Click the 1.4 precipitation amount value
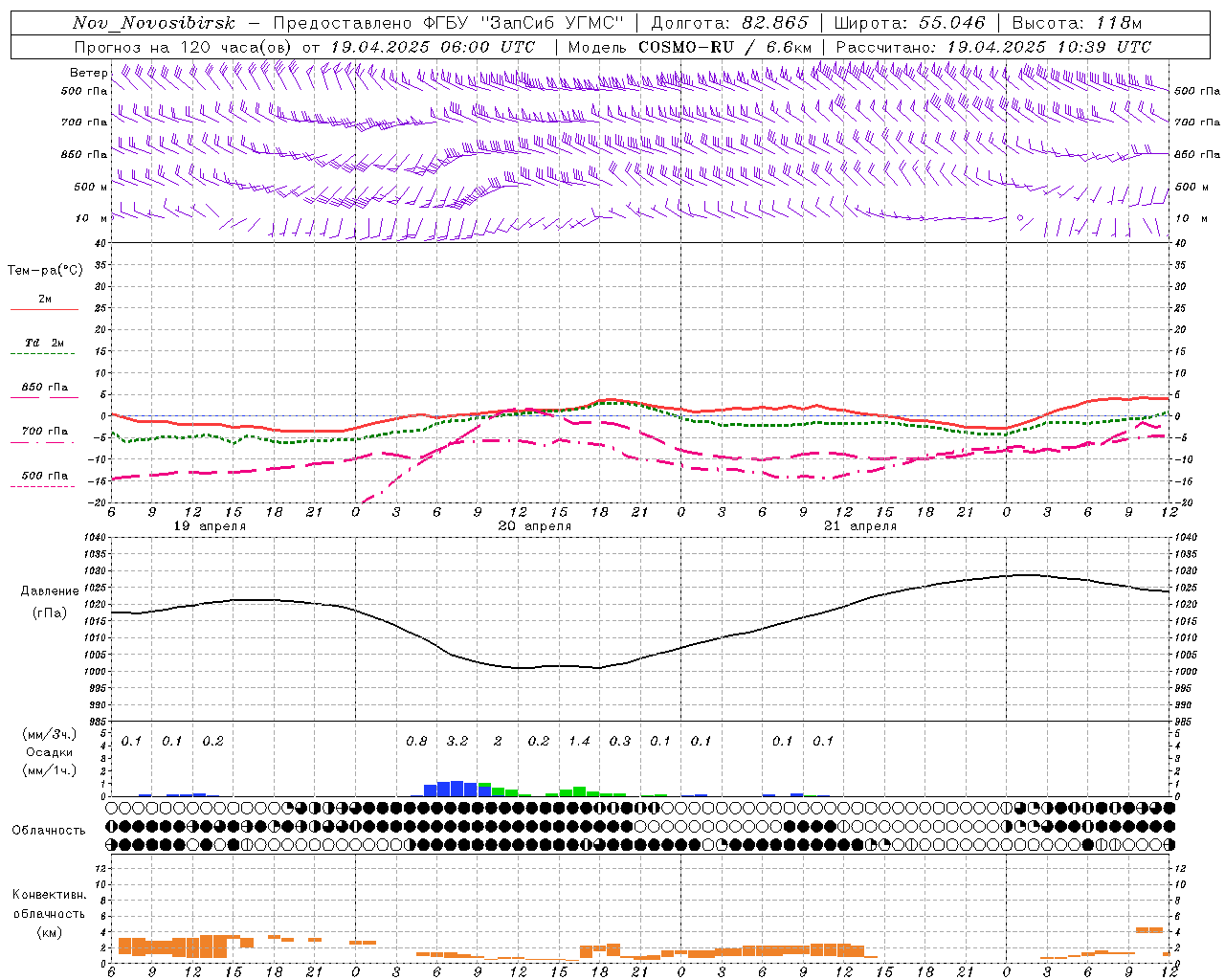Viewport: 1225px width, 980px height. pyautogui.click(x=579, y=741)
